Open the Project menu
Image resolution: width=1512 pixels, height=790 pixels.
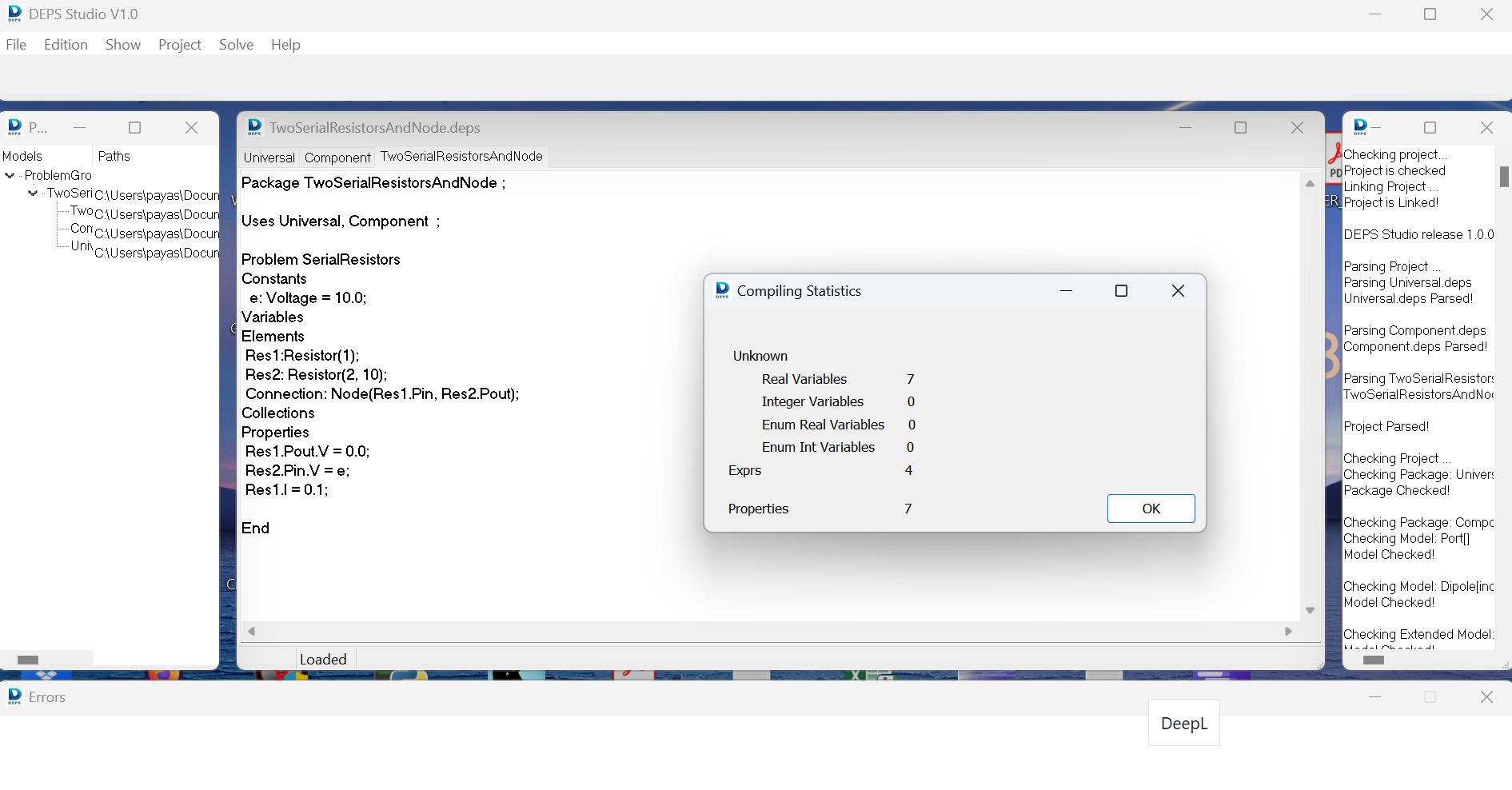[180, 45]
